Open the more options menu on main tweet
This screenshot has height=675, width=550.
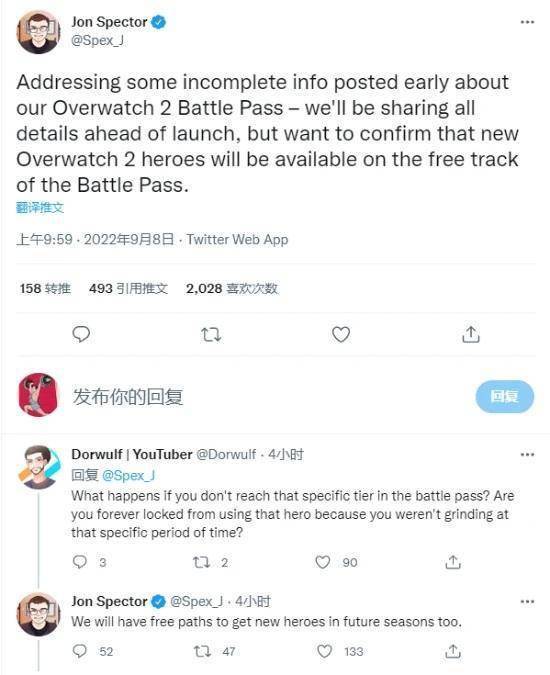pos(527,22)
